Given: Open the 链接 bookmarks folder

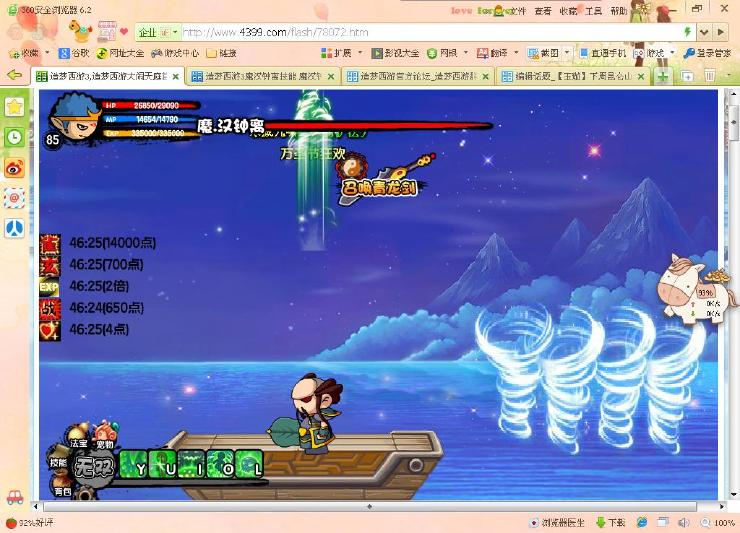Looking at the screenshot, I should pos(221,53).
